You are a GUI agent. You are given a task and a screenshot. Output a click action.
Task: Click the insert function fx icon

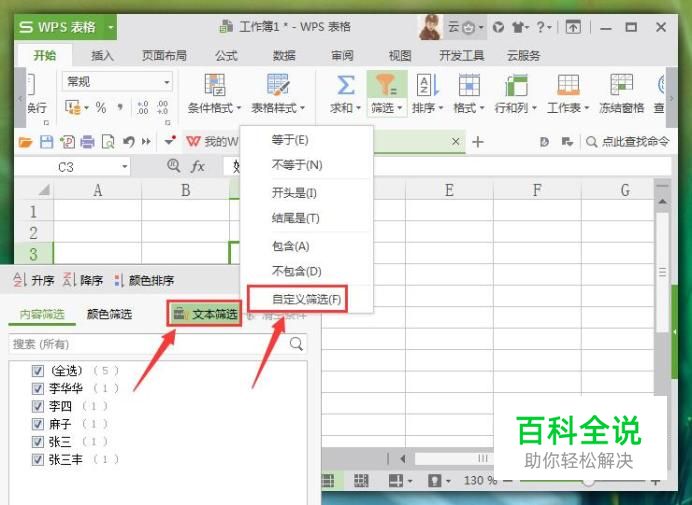[x=198, y=166]
